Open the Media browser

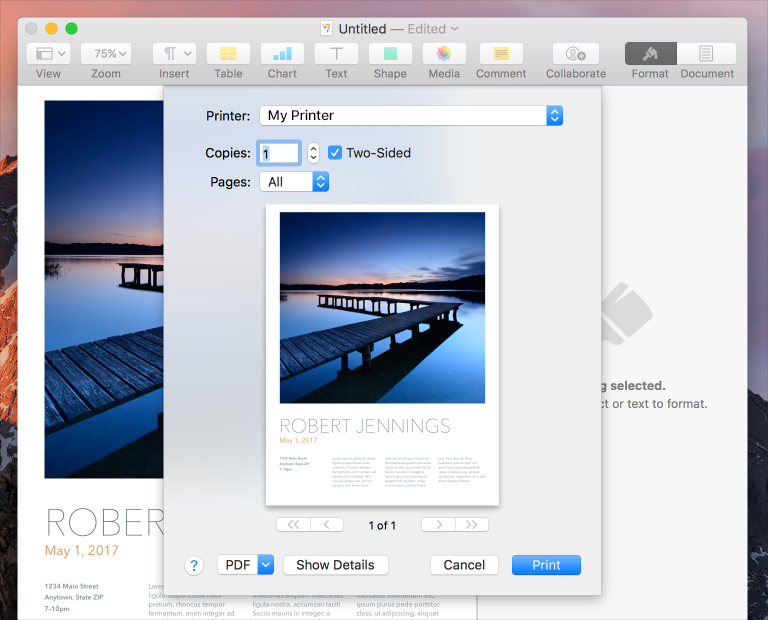[444, 53]
